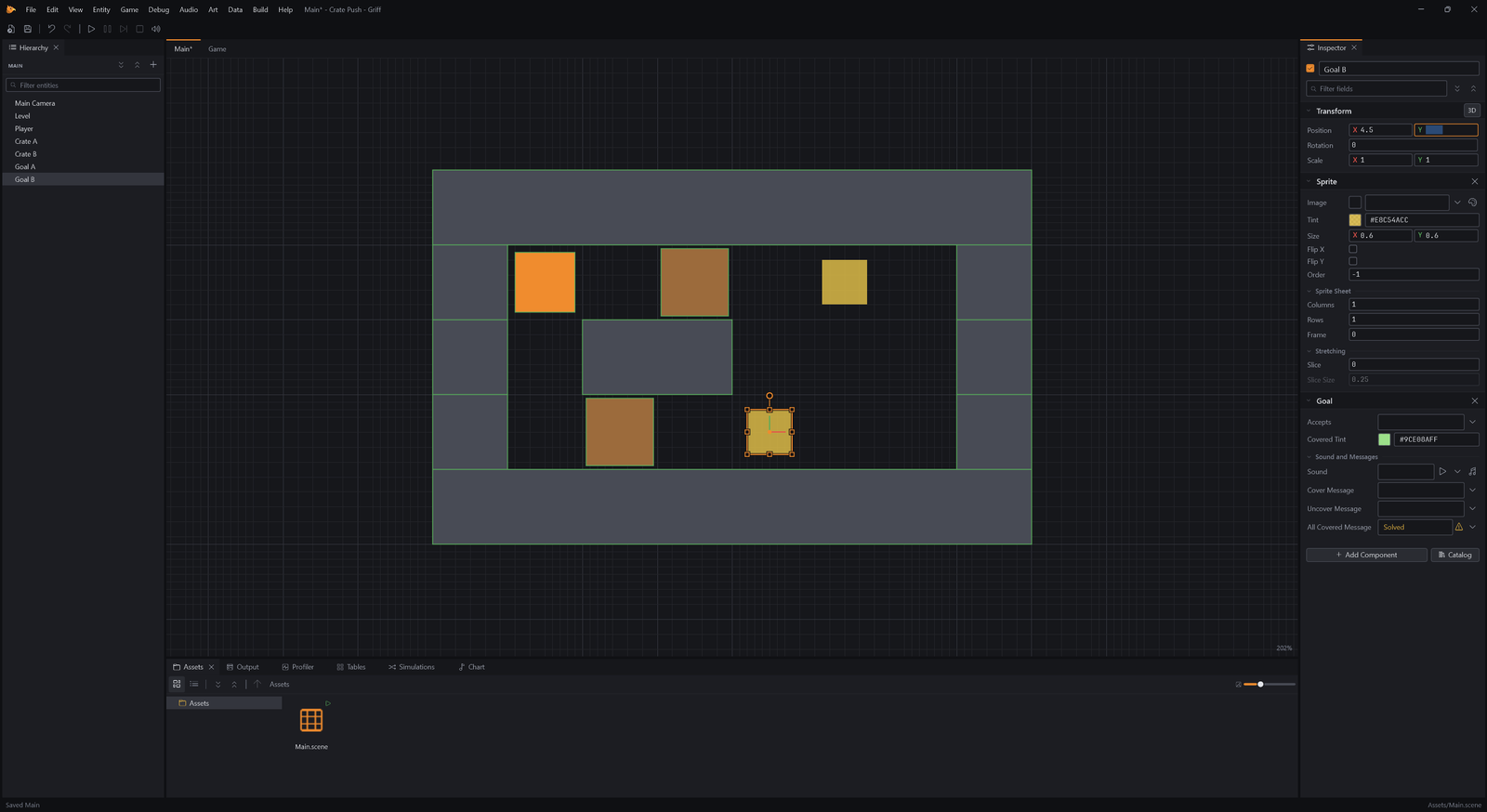Open the component Catalog button
This screenshot has width=1487, height=812.
[1455, 555]
